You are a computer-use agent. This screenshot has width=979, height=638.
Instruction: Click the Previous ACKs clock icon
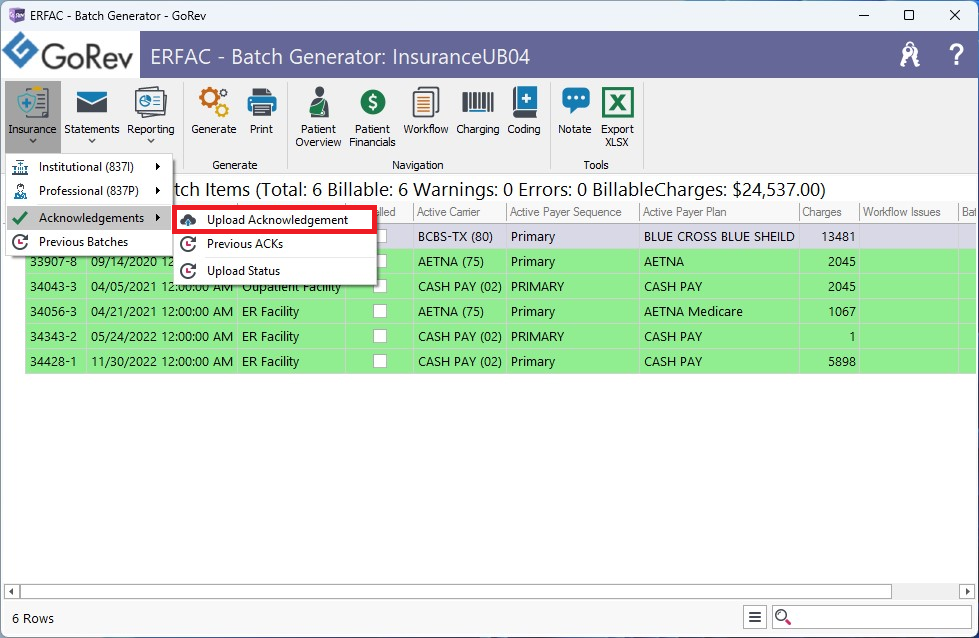click(188, 244)
